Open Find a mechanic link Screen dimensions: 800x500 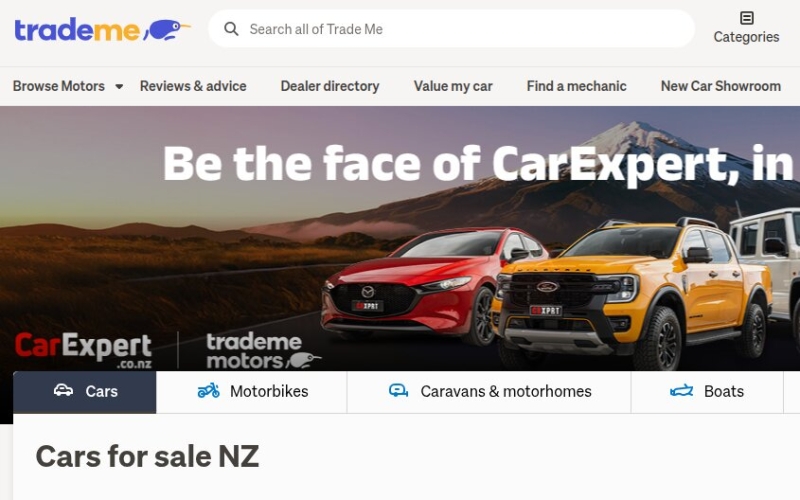tap(576, 86)
